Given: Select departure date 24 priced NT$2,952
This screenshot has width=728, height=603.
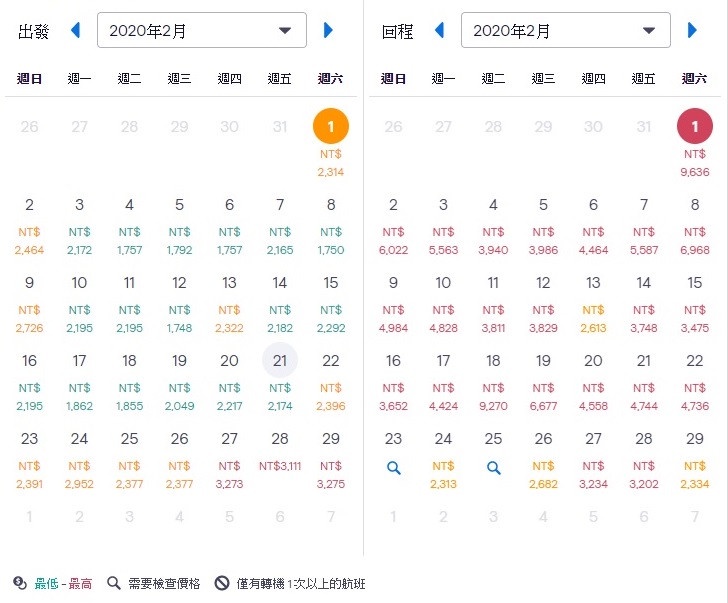Looking at the screenshot, I should pos(79,460).
